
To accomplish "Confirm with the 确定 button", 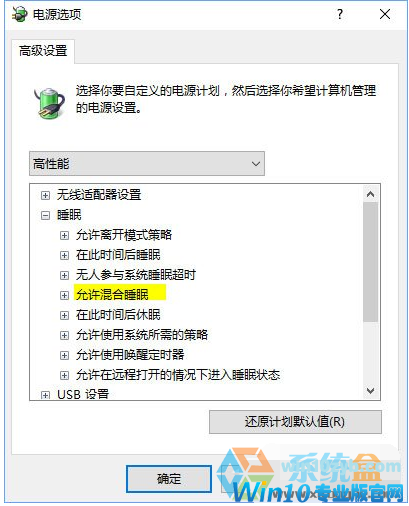I will [x=169, y=479].
